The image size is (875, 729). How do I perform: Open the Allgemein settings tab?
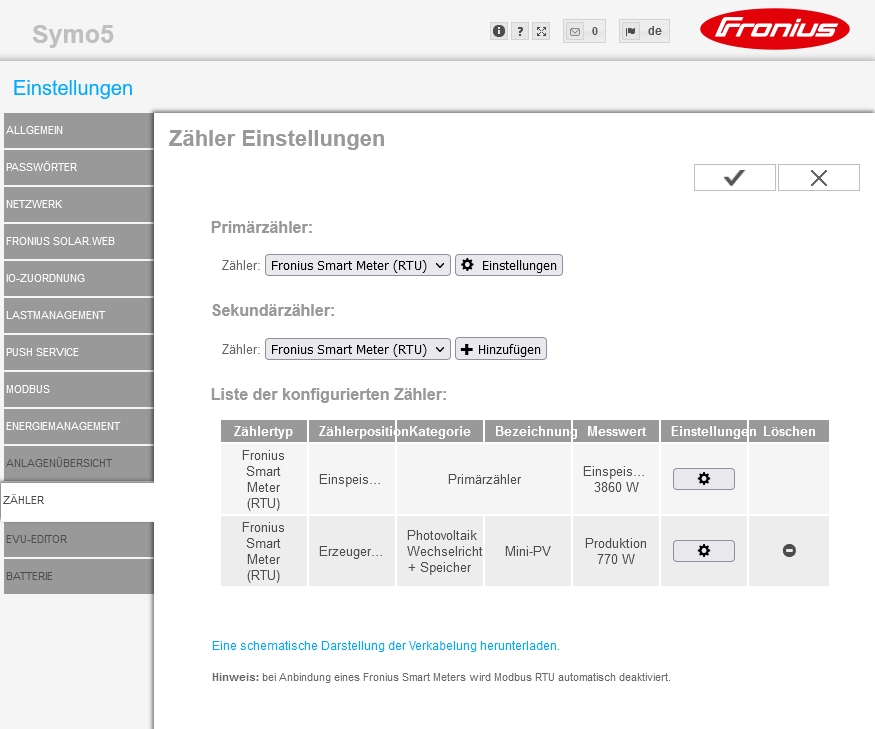coord(79,131)
